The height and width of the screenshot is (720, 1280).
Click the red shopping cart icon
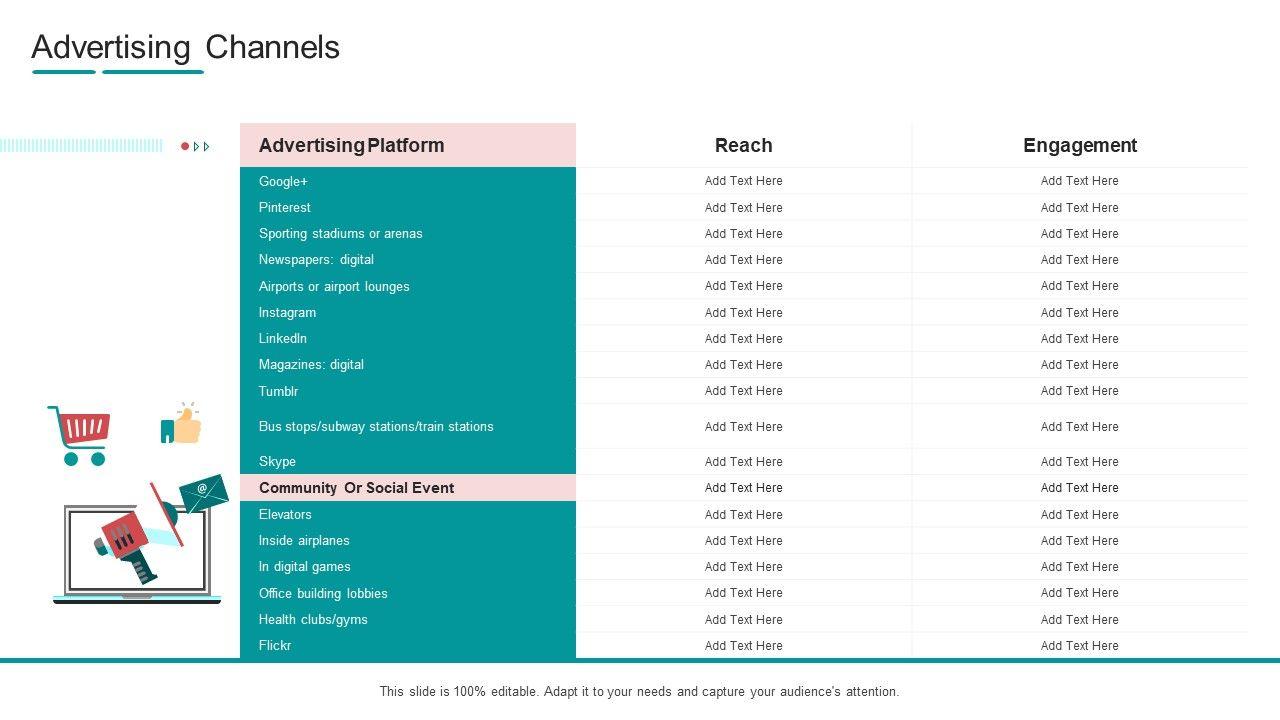pos(80,434)
